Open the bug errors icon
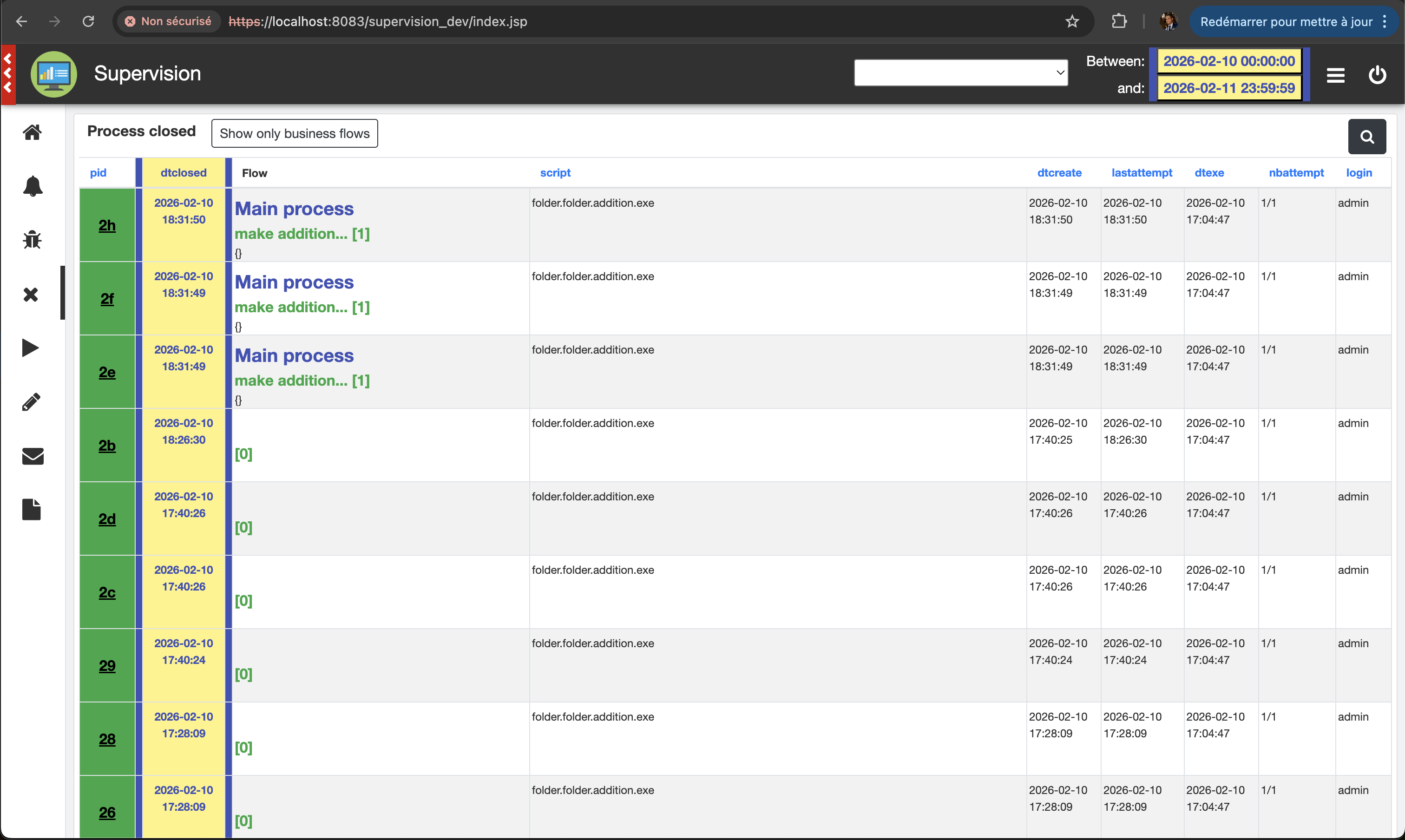The image size is (1405, 840). point(32,240)
